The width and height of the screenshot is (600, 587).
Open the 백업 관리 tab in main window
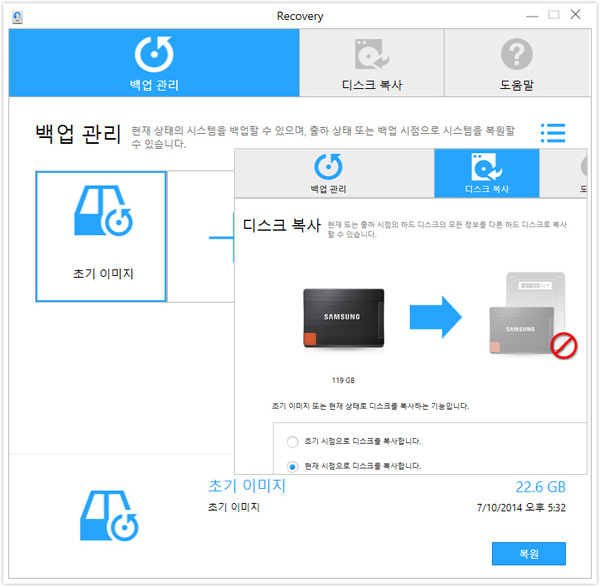click(x=154, y=63)
